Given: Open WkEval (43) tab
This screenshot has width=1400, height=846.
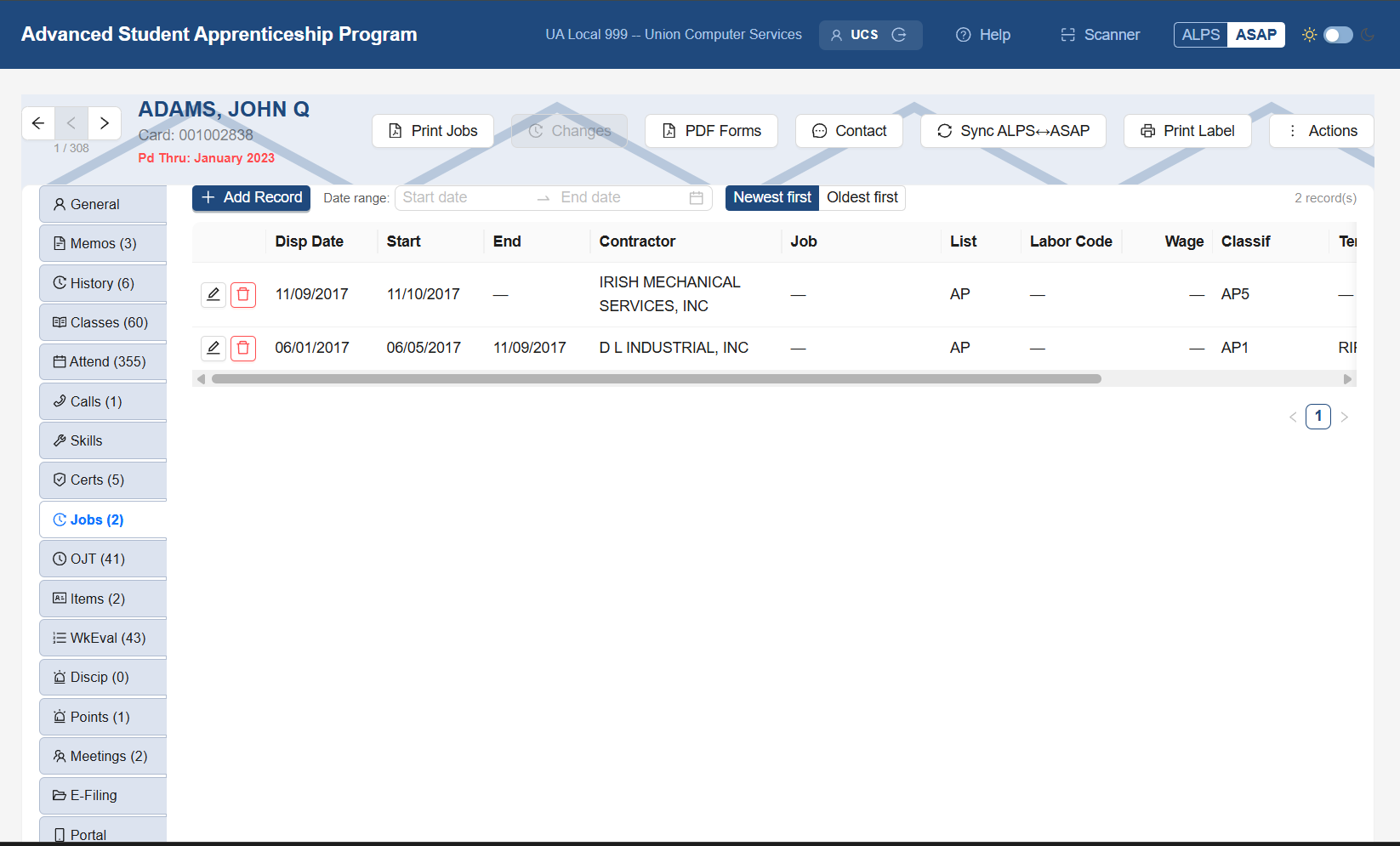Looking at the screenshot, I should coord(103,638).
